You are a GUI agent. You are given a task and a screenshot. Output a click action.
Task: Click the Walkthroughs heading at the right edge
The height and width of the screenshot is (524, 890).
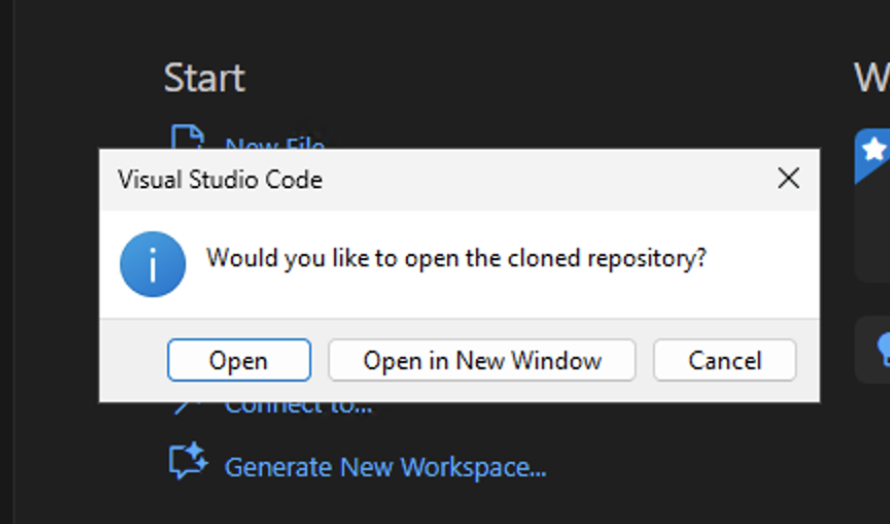point(872,78)
